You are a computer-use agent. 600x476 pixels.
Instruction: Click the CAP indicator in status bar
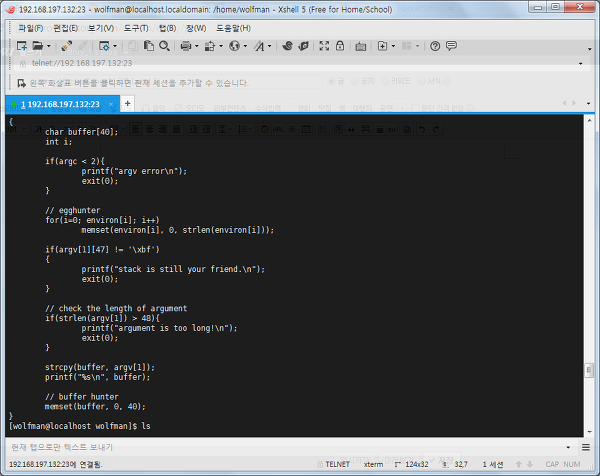tap(552, 464)
